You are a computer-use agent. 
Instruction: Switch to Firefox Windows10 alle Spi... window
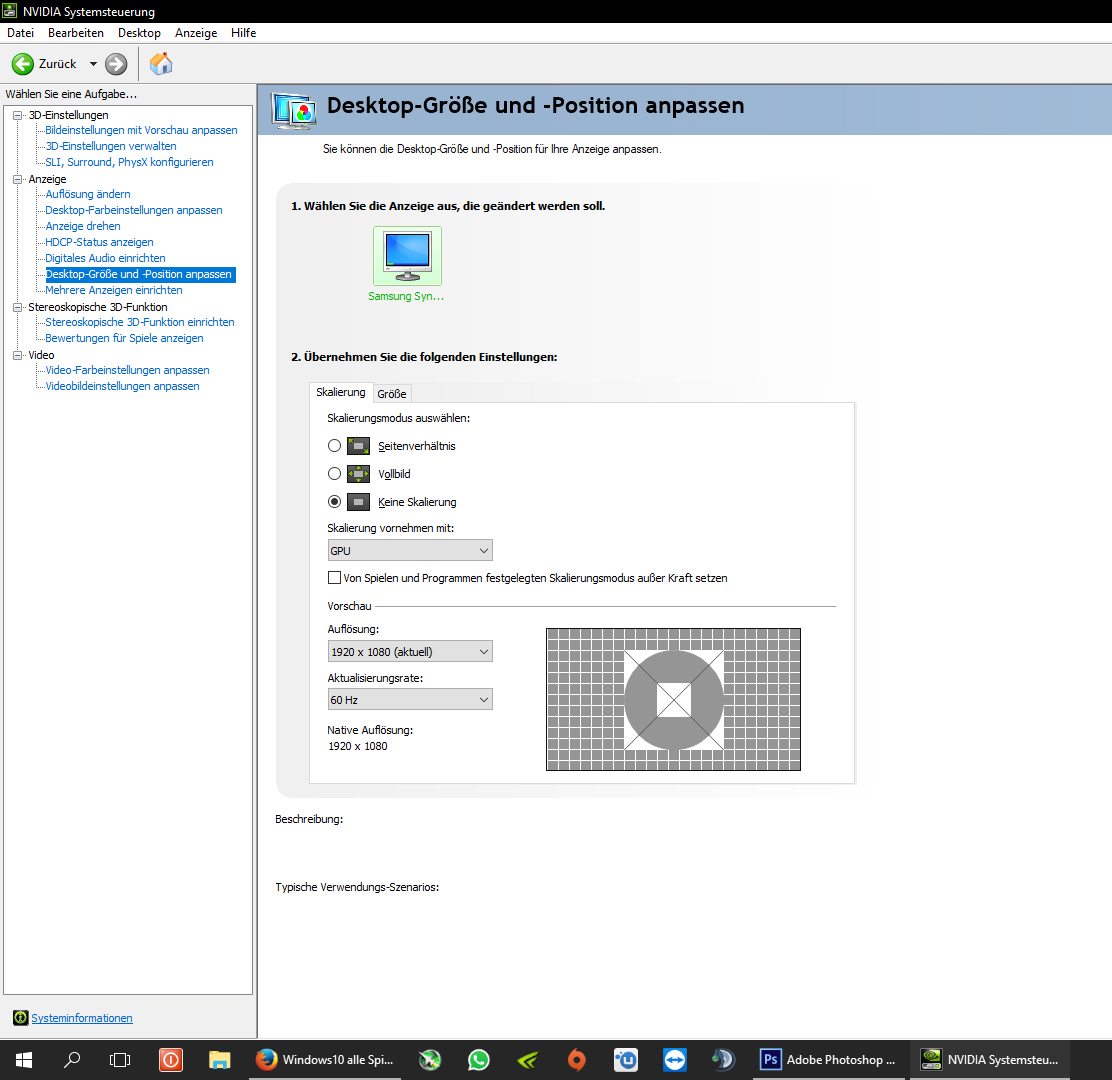[x=327, y=1060]
